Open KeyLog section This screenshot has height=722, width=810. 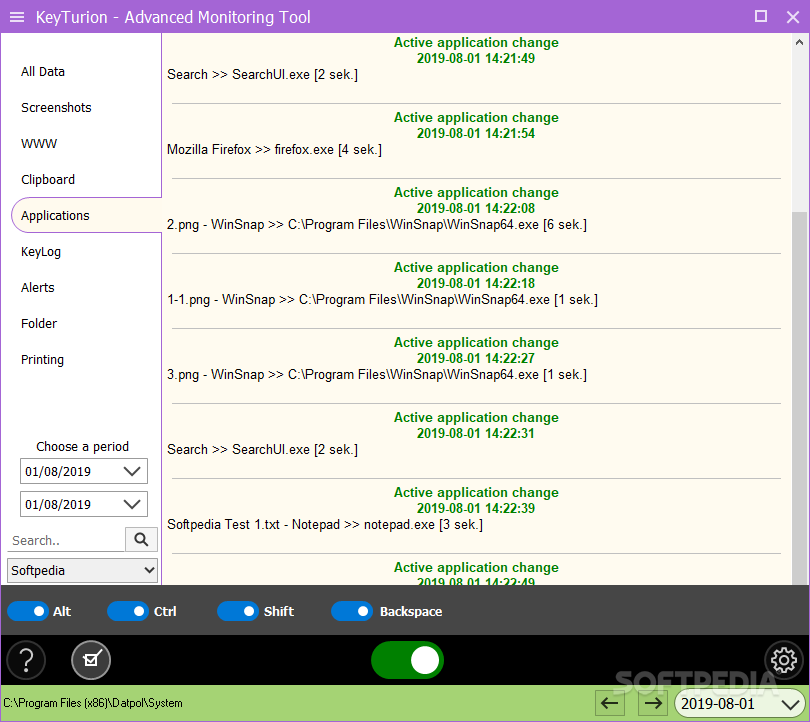coord(41,252)
